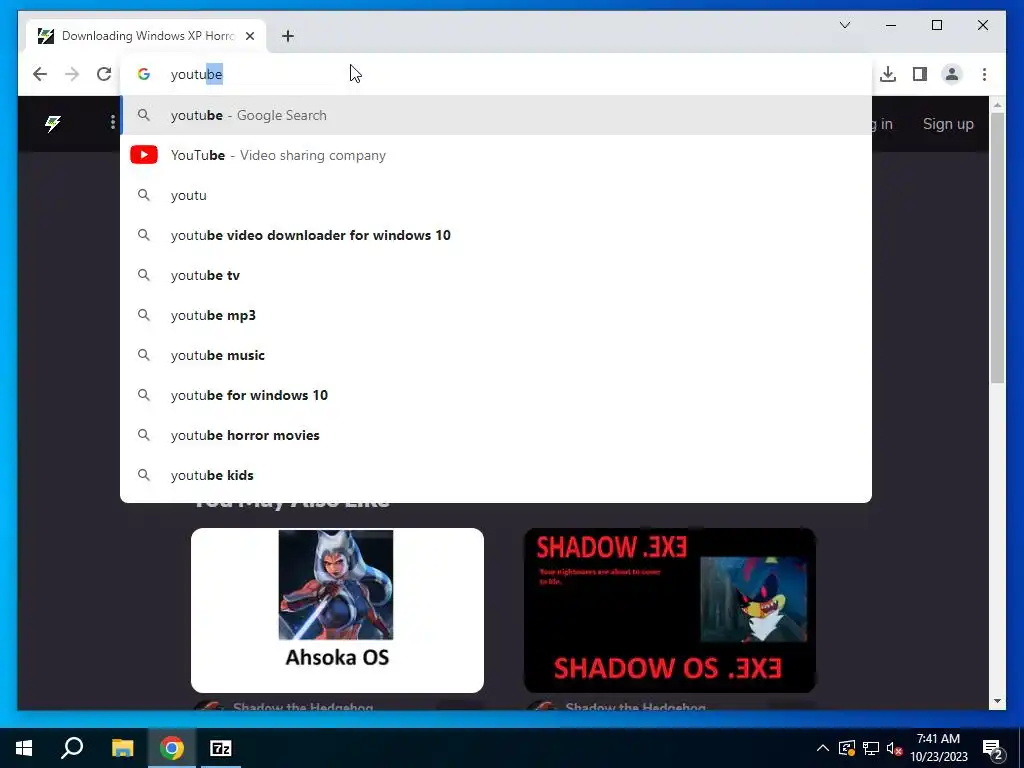This screenshot has width=1024, height=768.
Task: Click the red YouTube logo icon
Action: (x=144, y=155)
